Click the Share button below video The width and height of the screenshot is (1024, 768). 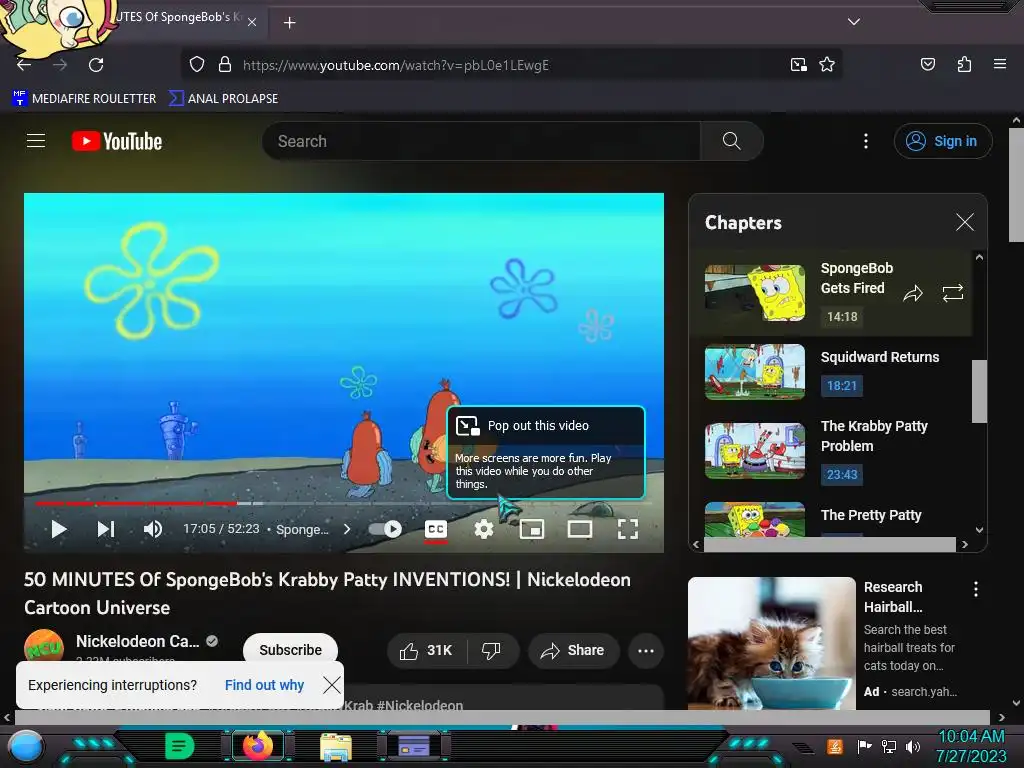[573, 650]
